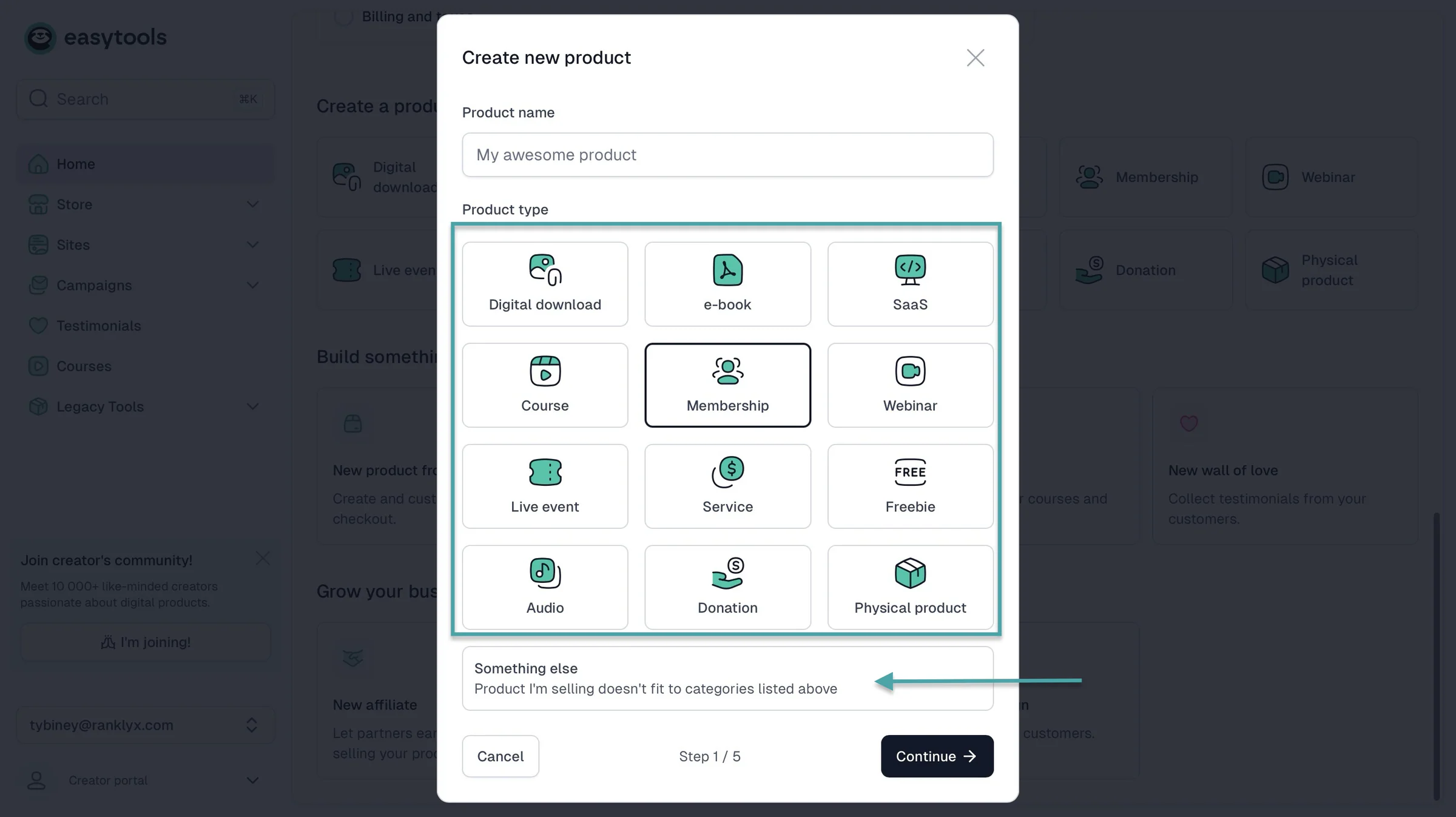Choose the Audio product type
The image size is (1456, 817).
[x=545, y=587]
